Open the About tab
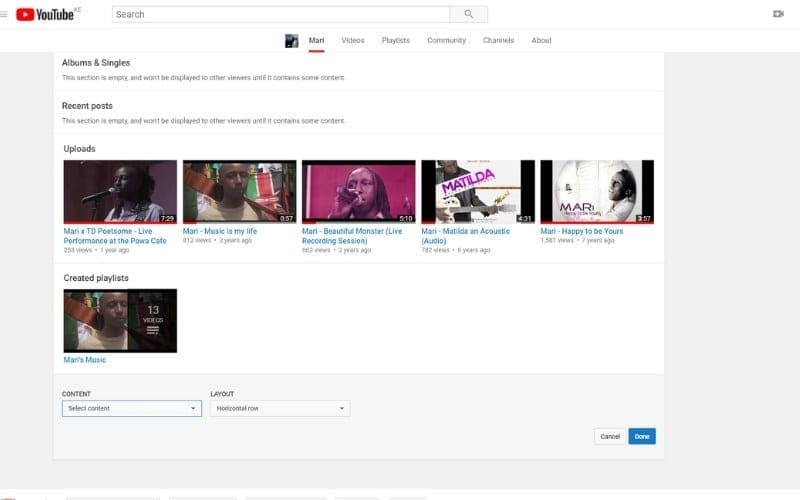 [x=541, y=40]
